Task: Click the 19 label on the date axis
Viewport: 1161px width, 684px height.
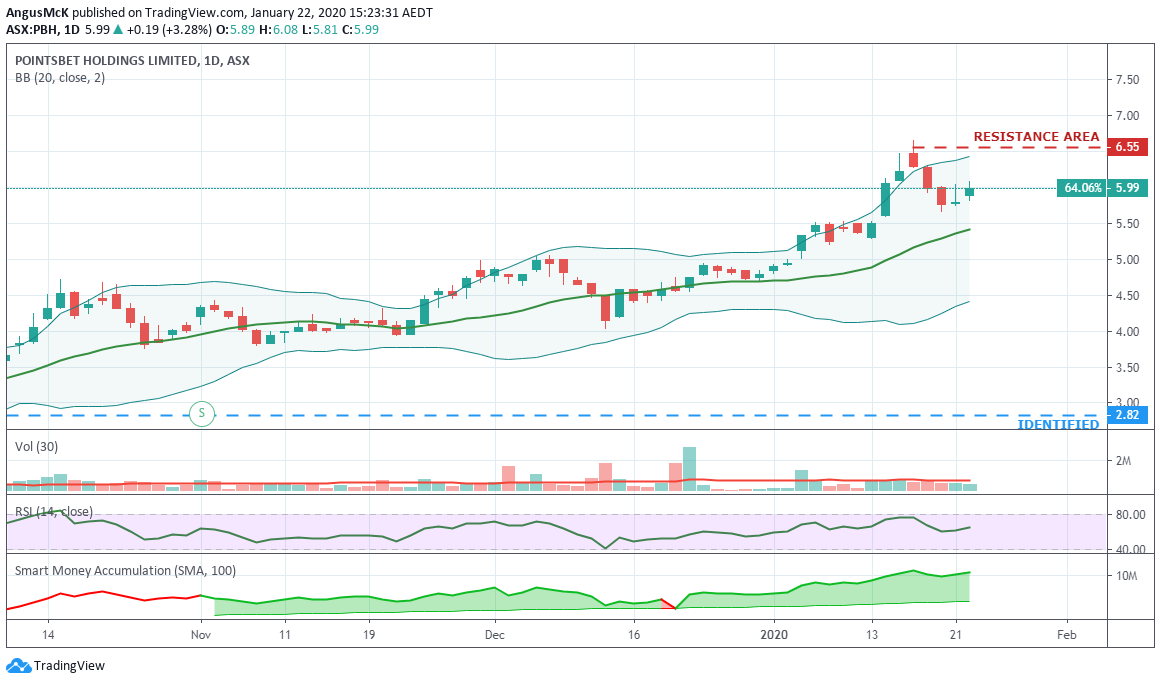Action: point(369,635)
